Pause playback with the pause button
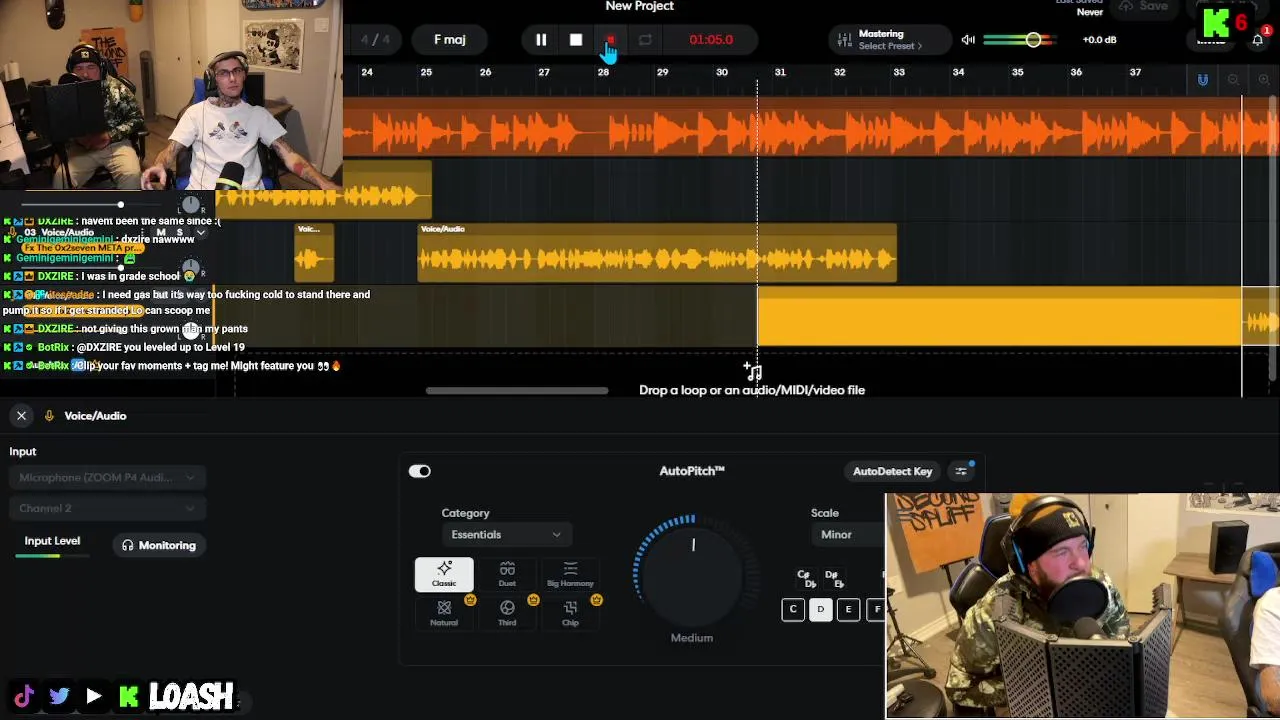Image resolution: width=1280 pixels, height=720 pixels. [x=541, y=40]
